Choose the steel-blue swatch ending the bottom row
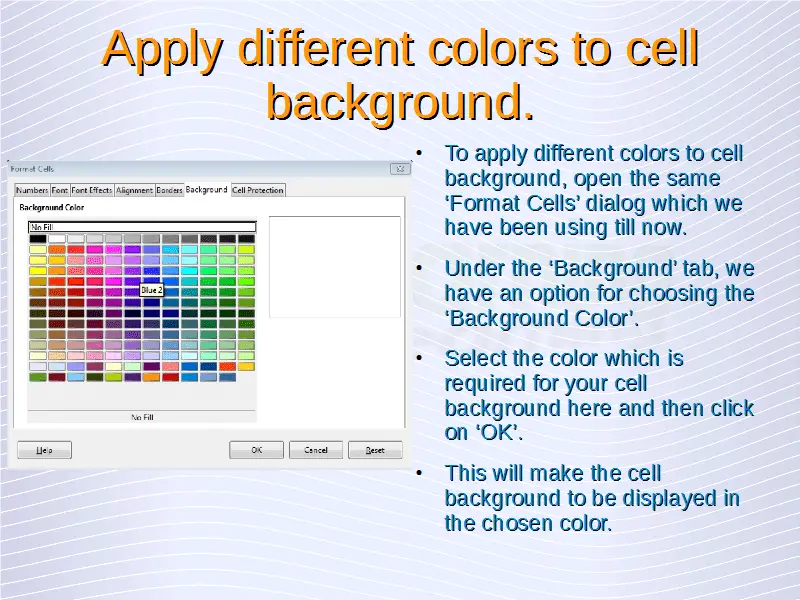800x600 pixels. tap(227, 377)
